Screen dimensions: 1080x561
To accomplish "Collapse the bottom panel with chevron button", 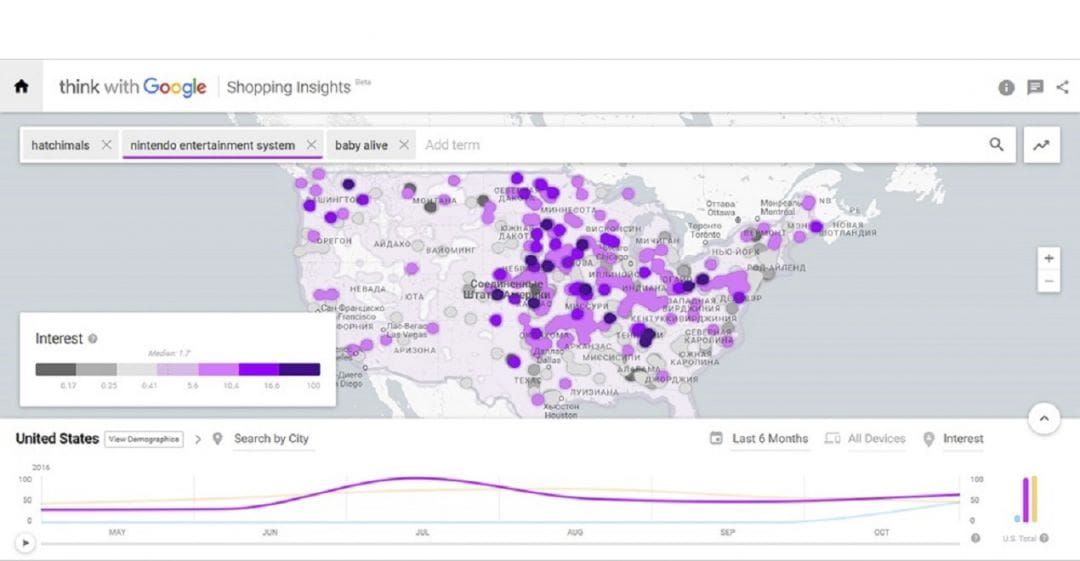I will click(x=1043, y=418).
